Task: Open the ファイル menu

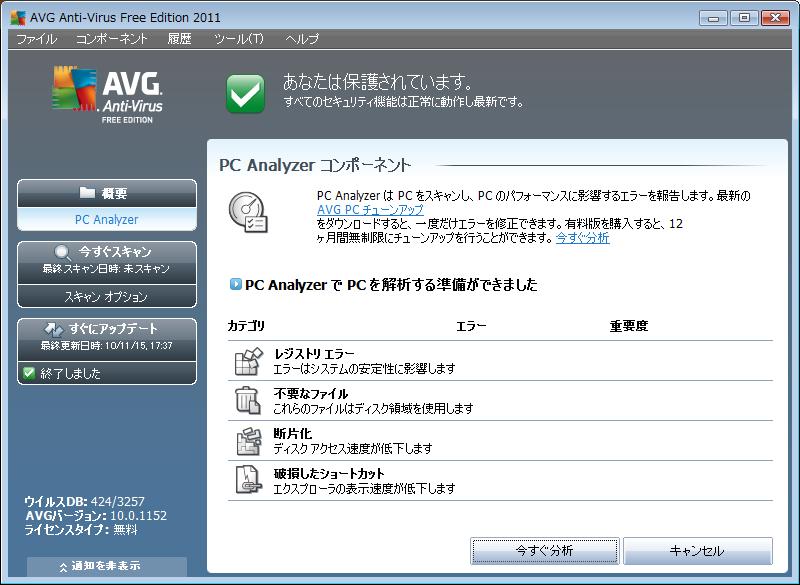Action: click(x=36, y=39)
